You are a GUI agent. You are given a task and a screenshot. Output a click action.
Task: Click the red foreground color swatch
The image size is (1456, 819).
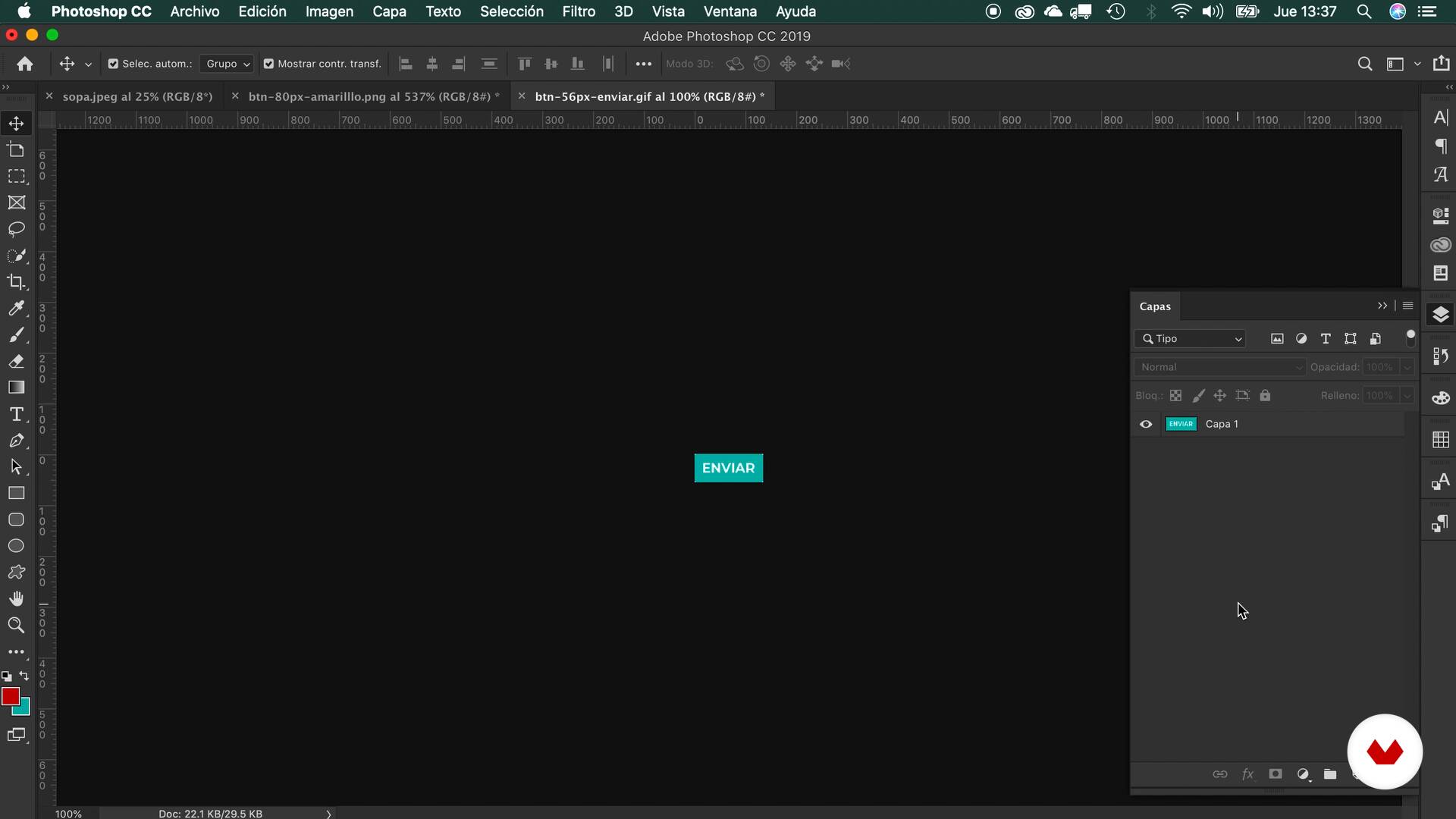[x=10, y=695]
